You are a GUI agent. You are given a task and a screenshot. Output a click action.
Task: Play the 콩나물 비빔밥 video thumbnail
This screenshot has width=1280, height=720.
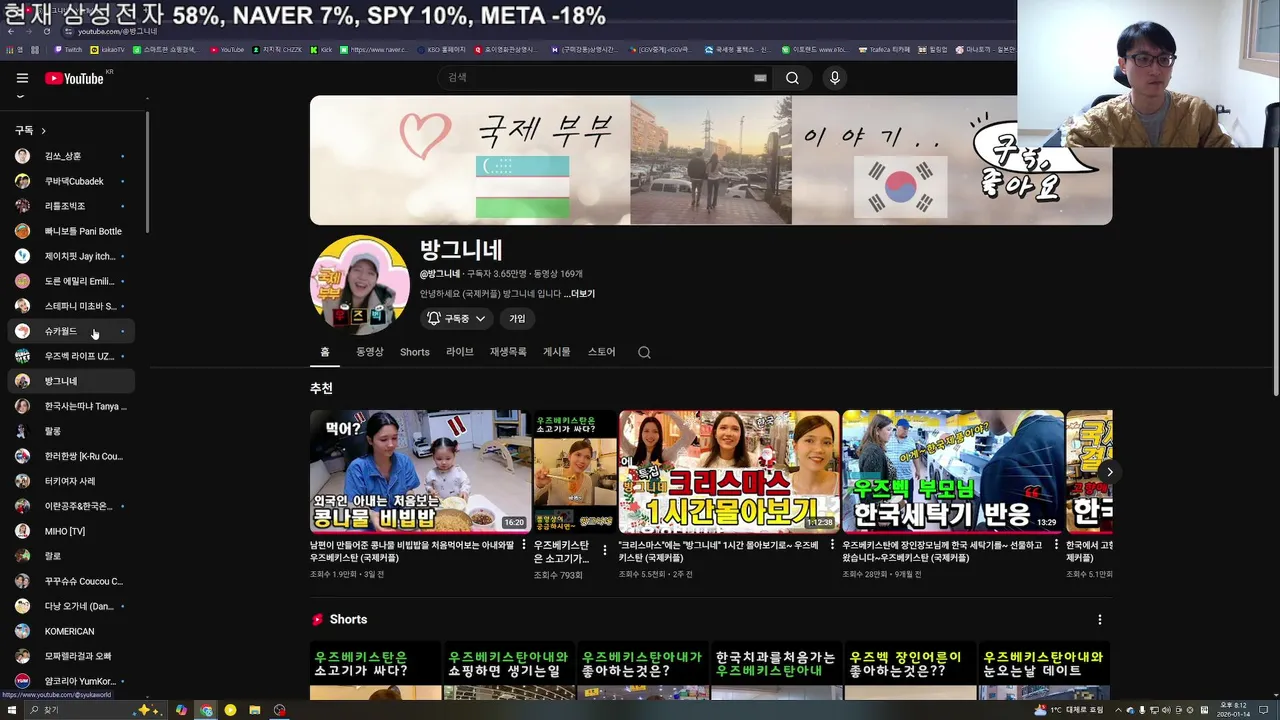coord(420,471)
